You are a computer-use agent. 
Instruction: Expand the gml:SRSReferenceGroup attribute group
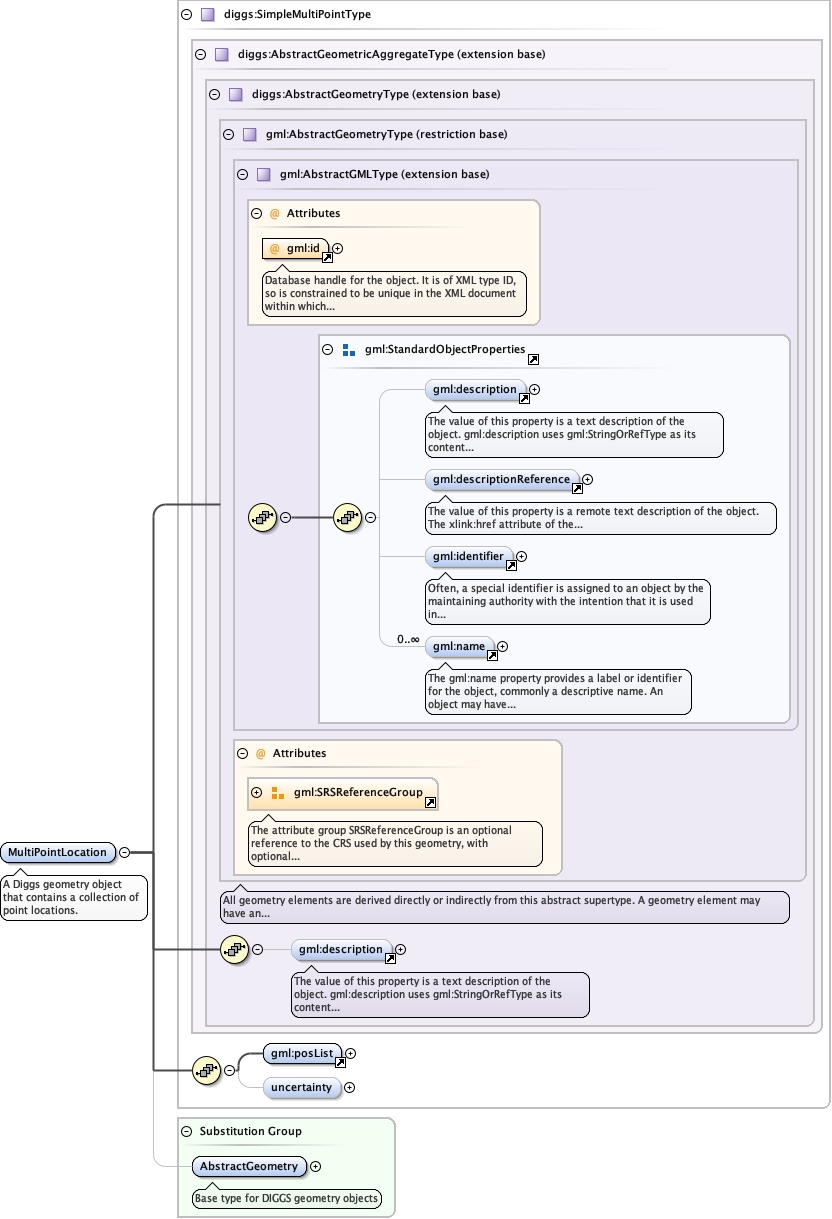point(256,792)
